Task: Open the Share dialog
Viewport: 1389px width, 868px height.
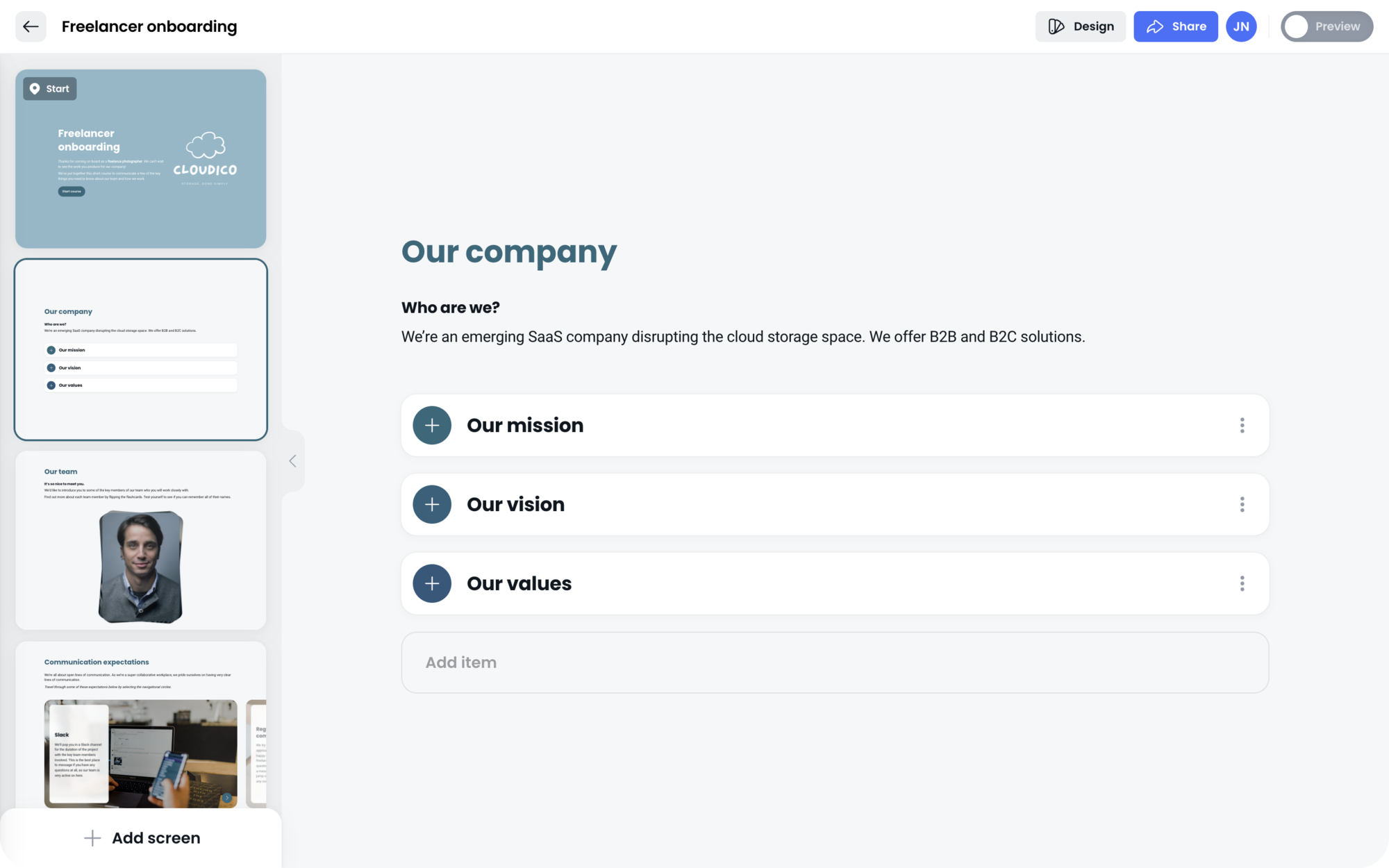Action: [1175, 26]
